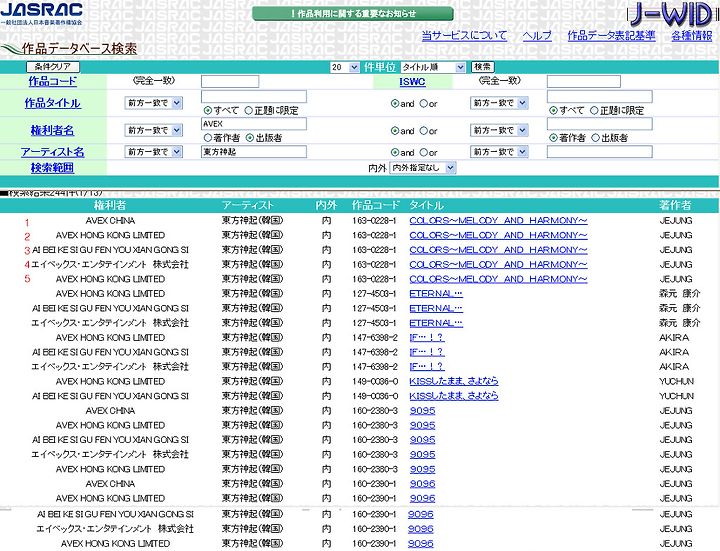Click the second 作品タイトル input field

(600, 96)
